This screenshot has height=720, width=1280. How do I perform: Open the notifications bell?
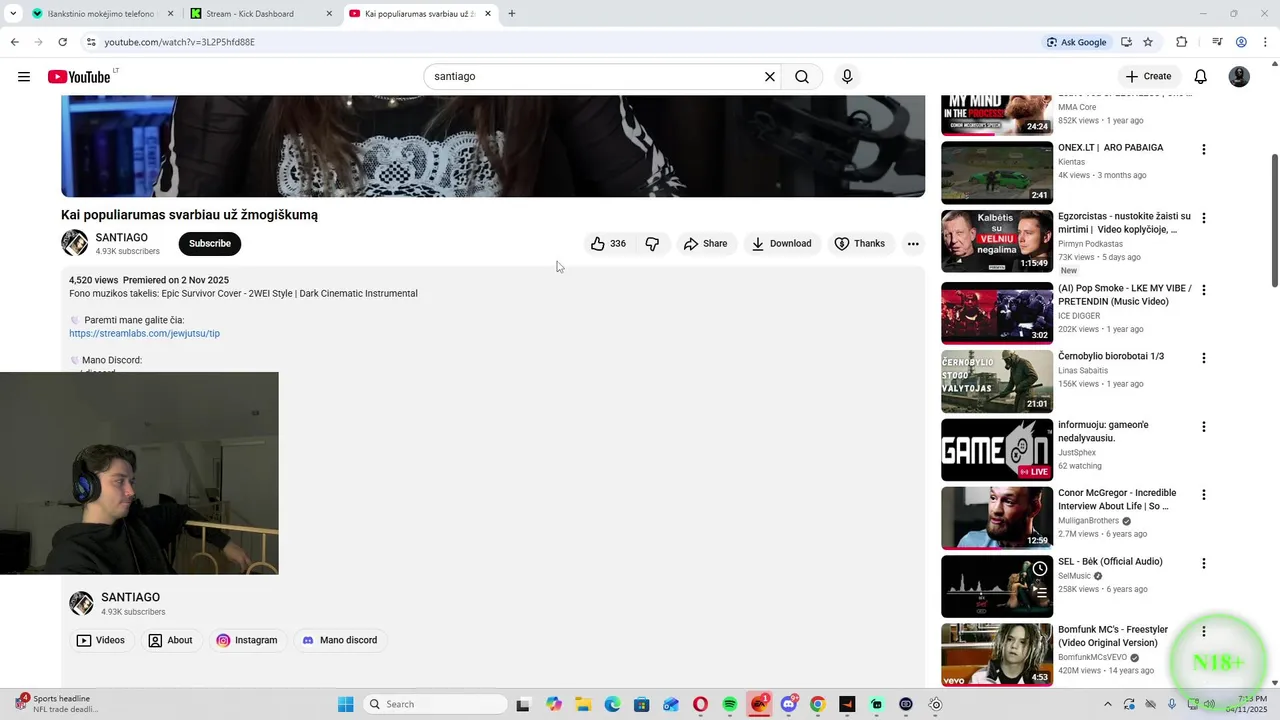(x=1201, y=77)
